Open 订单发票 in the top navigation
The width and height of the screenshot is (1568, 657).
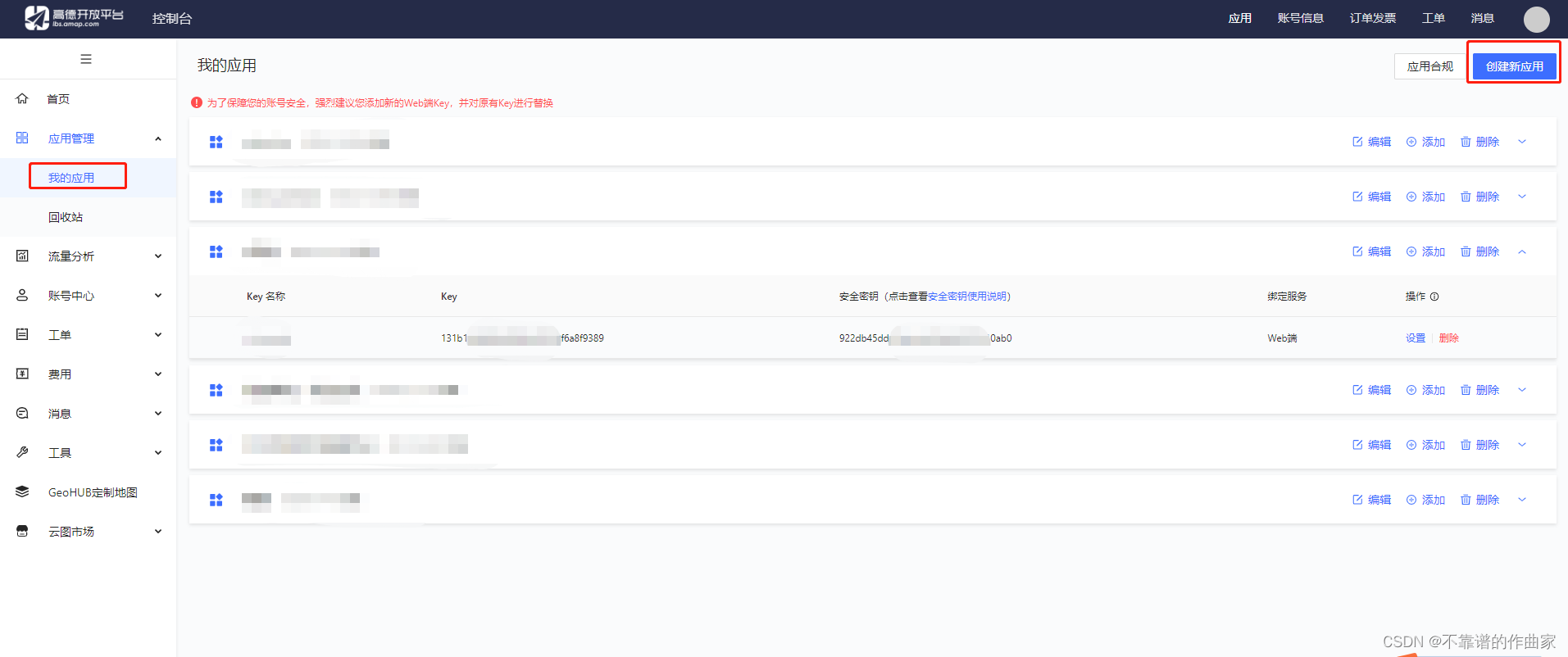1372,18
